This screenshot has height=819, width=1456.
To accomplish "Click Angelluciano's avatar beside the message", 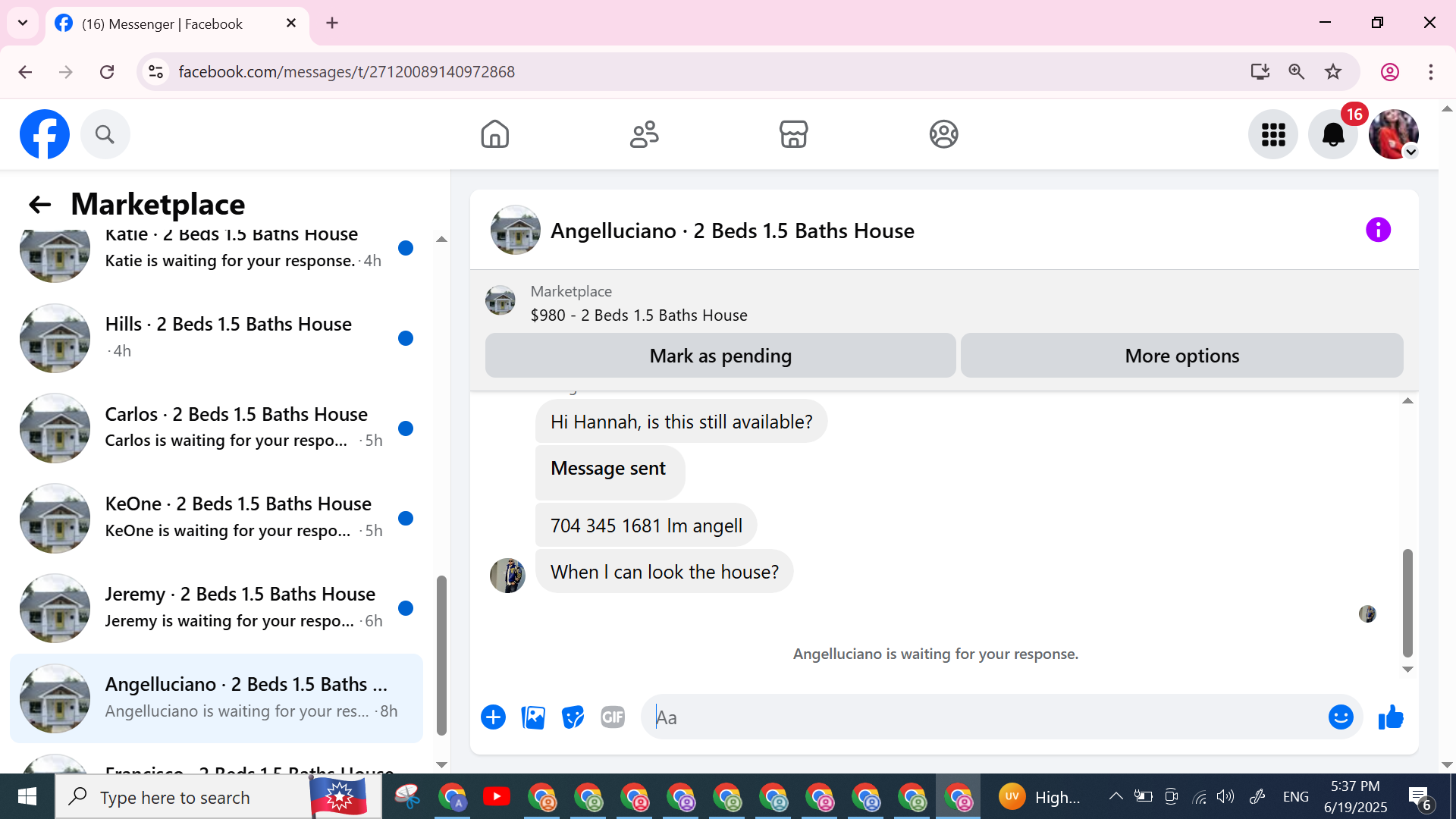I will (x=507, y=576).
